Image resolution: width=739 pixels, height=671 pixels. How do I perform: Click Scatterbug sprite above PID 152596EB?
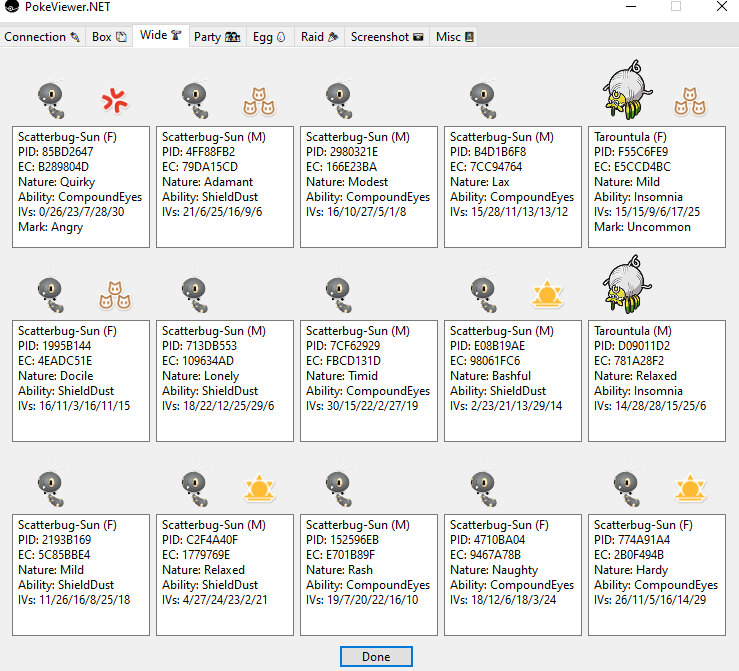(x=339, y=486)
